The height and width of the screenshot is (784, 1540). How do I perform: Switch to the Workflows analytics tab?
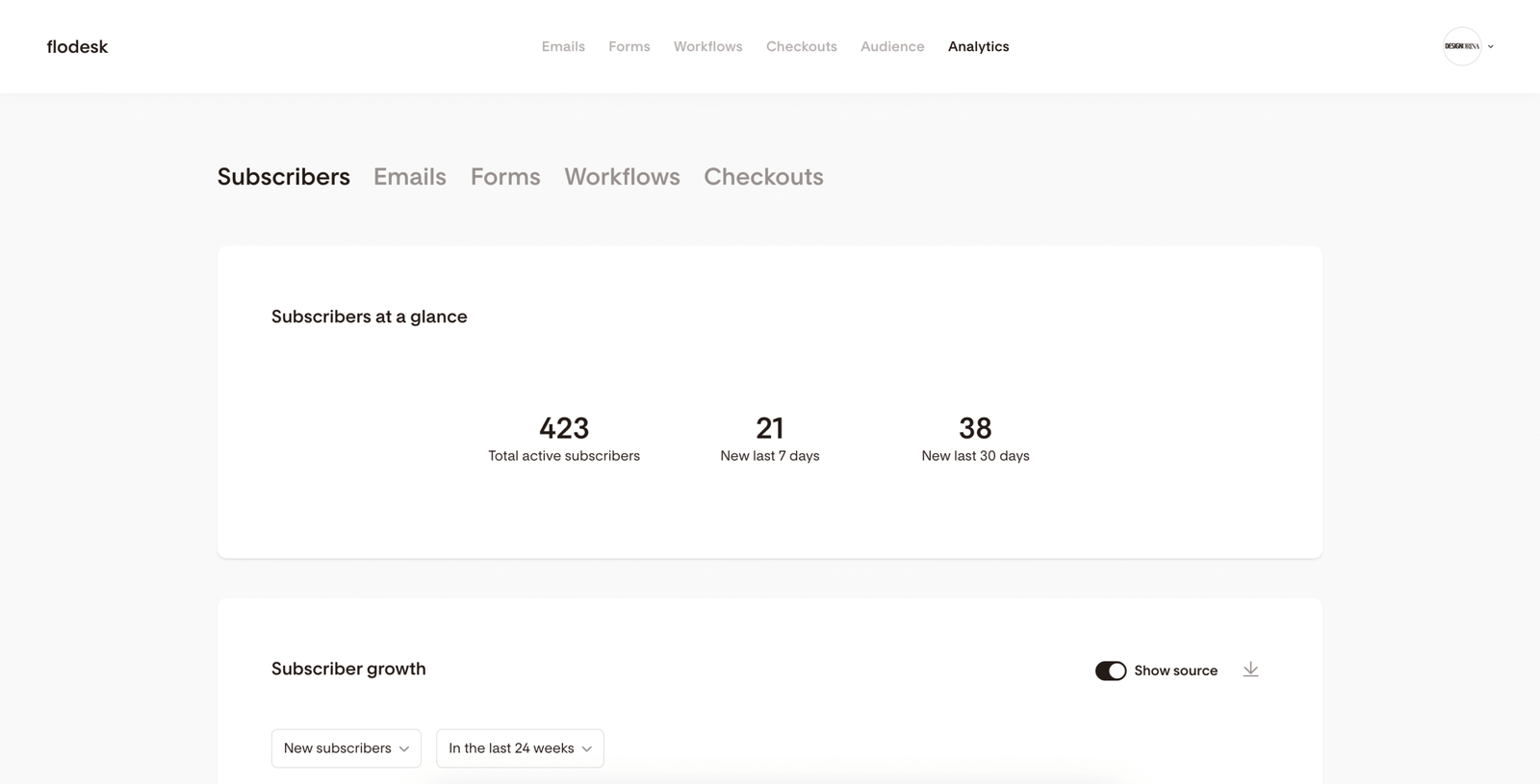pos(622,177)
